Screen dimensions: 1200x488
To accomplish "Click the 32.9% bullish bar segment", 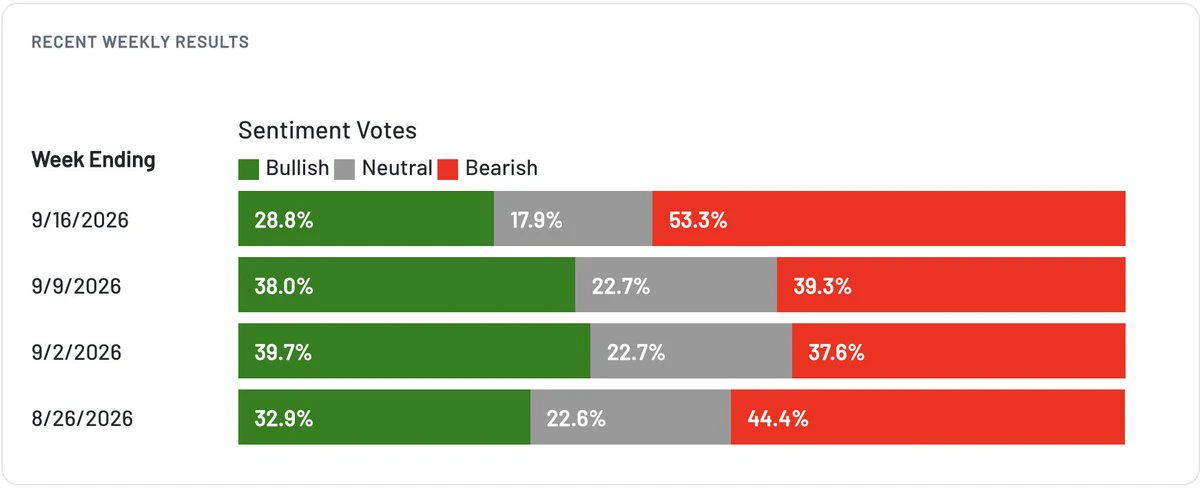I will [x=384, y=417].
